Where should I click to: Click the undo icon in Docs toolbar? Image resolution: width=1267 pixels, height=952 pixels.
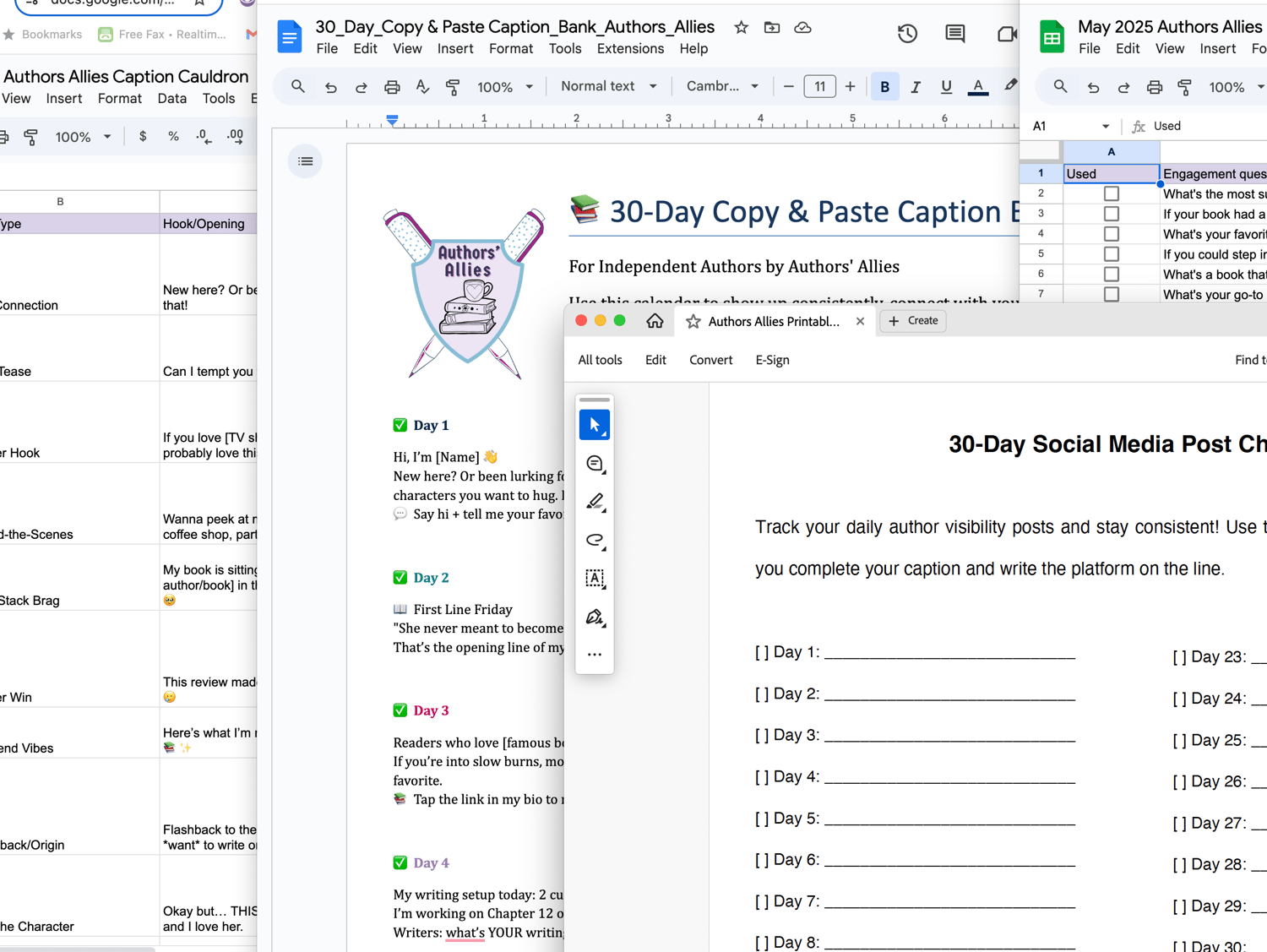(x=330, y=86)
